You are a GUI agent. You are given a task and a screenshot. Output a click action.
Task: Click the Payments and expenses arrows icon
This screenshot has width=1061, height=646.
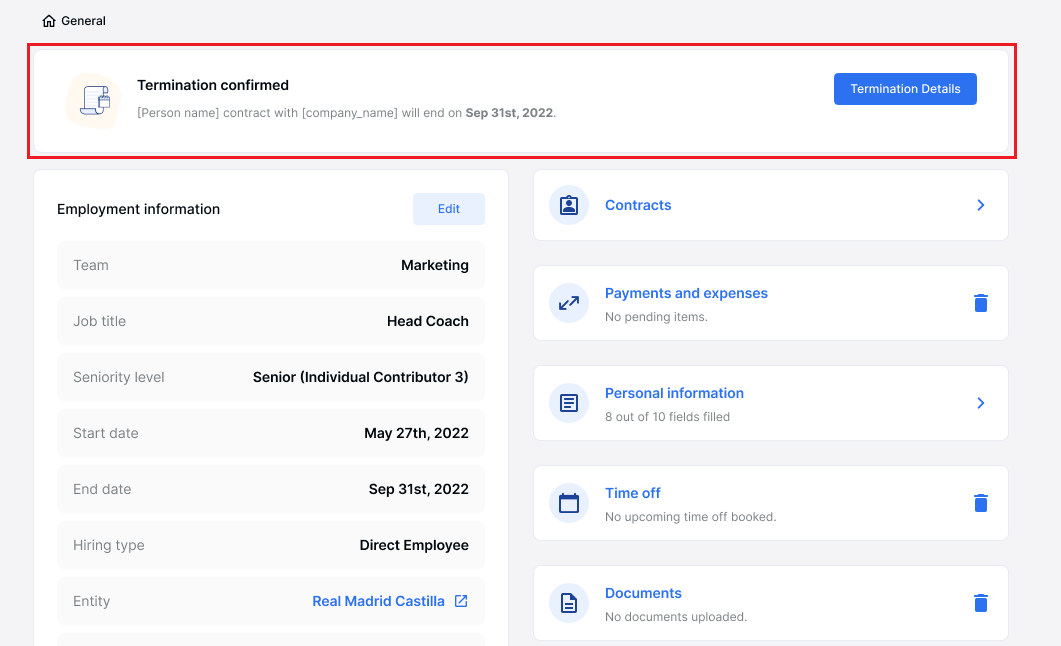(x=568, y=303)
